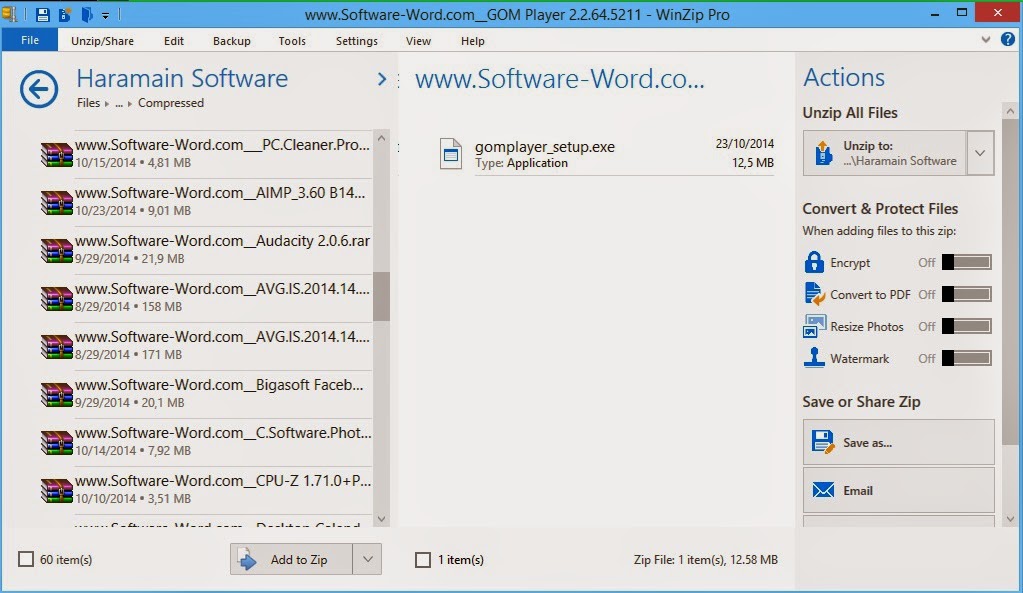Click the file list scroll up arrow
Image resolution: width=1023 pixels, height=593 pixels.
point(382,138)
